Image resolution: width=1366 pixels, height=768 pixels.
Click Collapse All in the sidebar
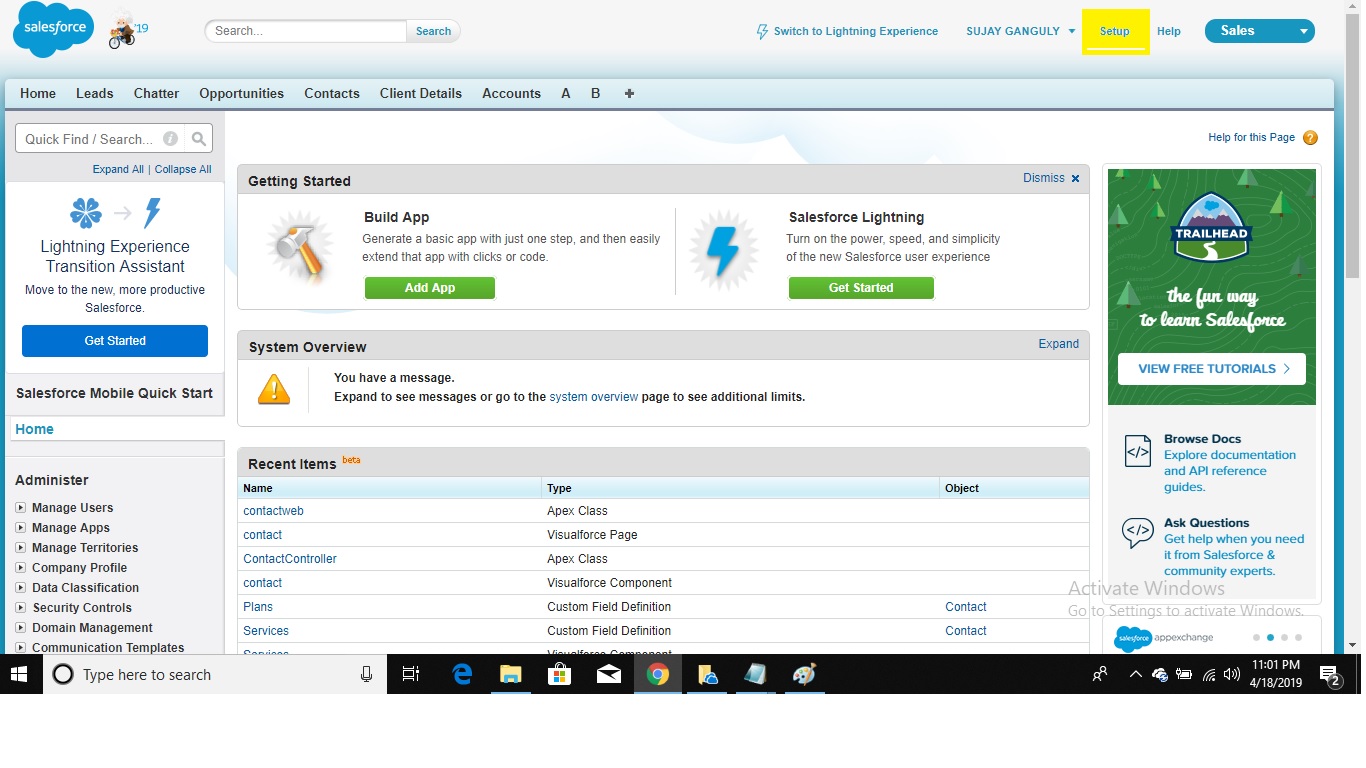183,169
